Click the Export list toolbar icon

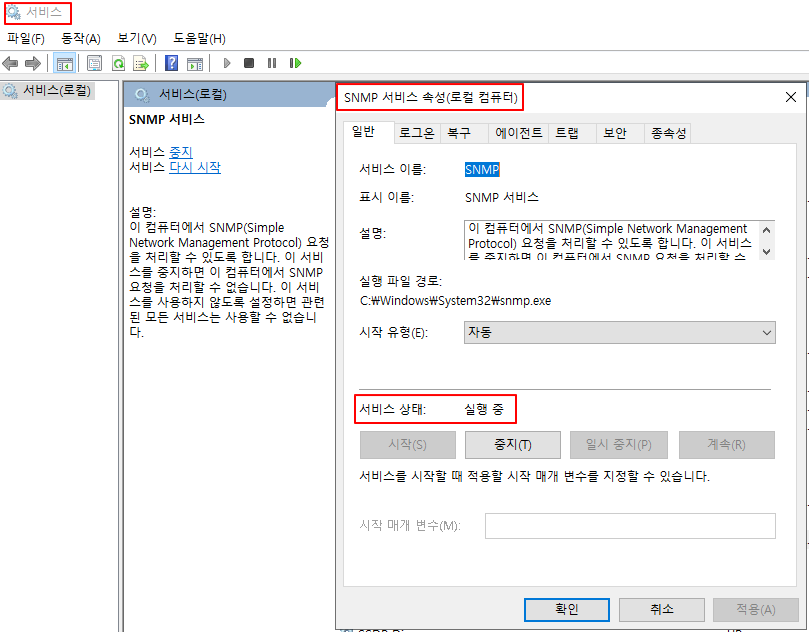point(141,63)
